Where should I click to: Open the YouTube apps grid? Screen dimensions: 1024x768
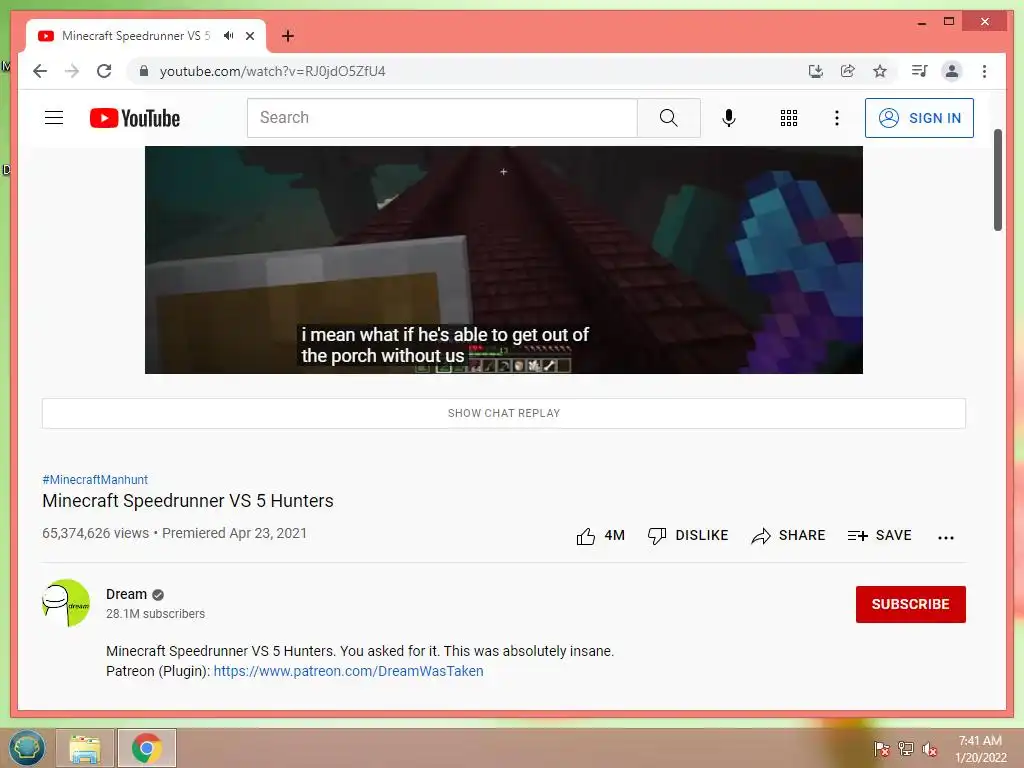[x=788, y=118]
